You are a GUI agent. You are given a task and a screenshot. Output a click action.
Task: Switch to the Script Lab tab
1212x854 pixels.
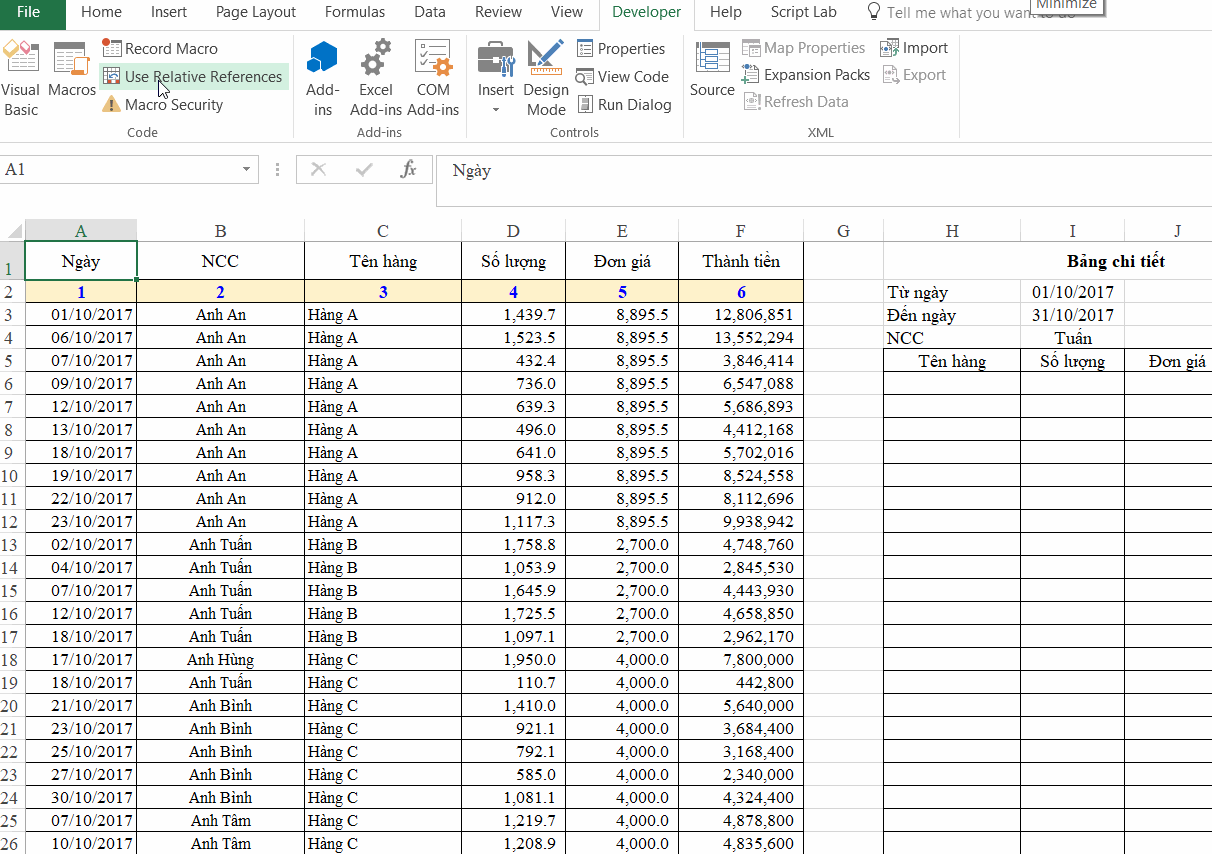[804, 13]
